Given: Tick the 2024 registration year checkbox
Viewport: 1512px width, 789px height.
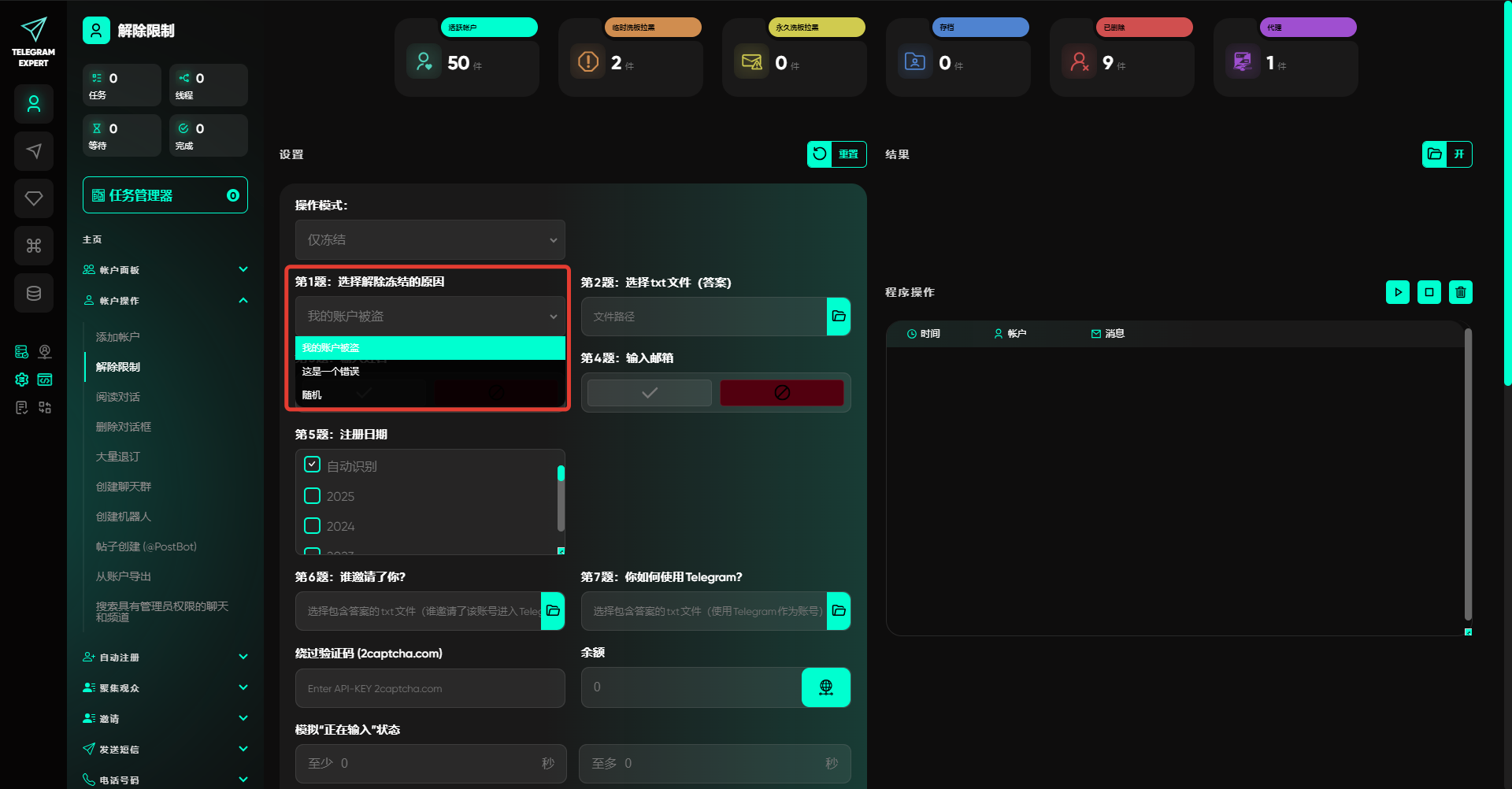Looking at the screenshot, I should click(313, 526).
